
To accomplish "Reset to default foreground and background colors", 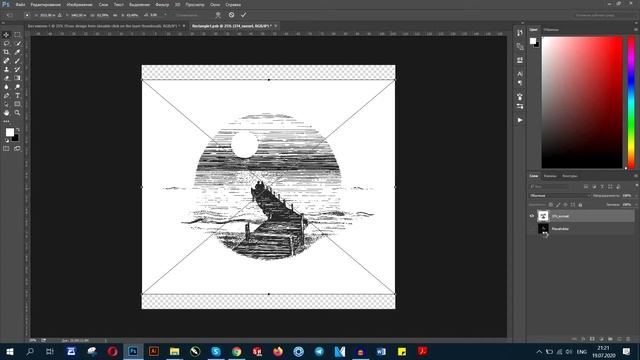I will click(7, 140).
